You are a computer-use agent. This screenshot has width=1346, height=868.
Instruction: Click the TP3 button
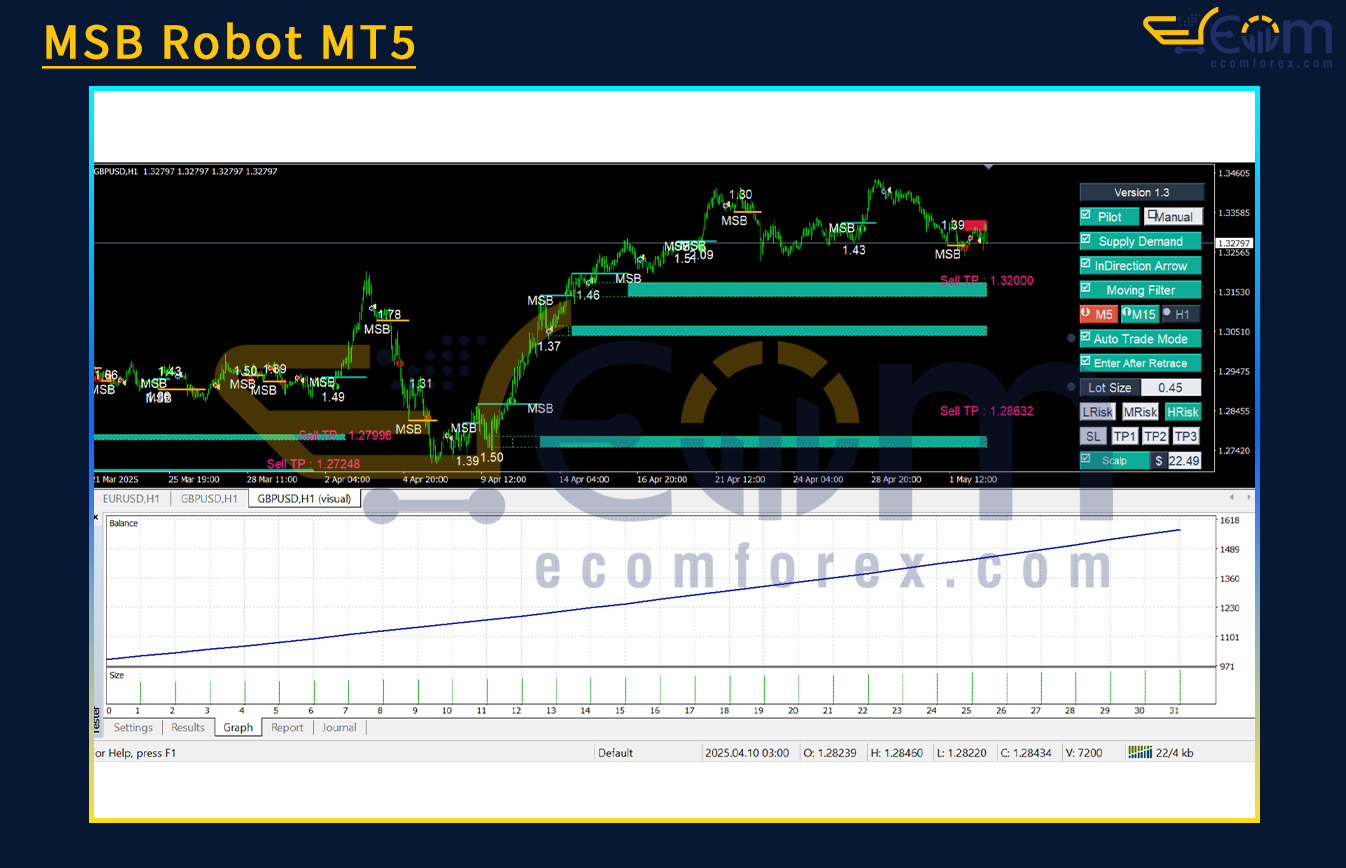click(1186, 436)
